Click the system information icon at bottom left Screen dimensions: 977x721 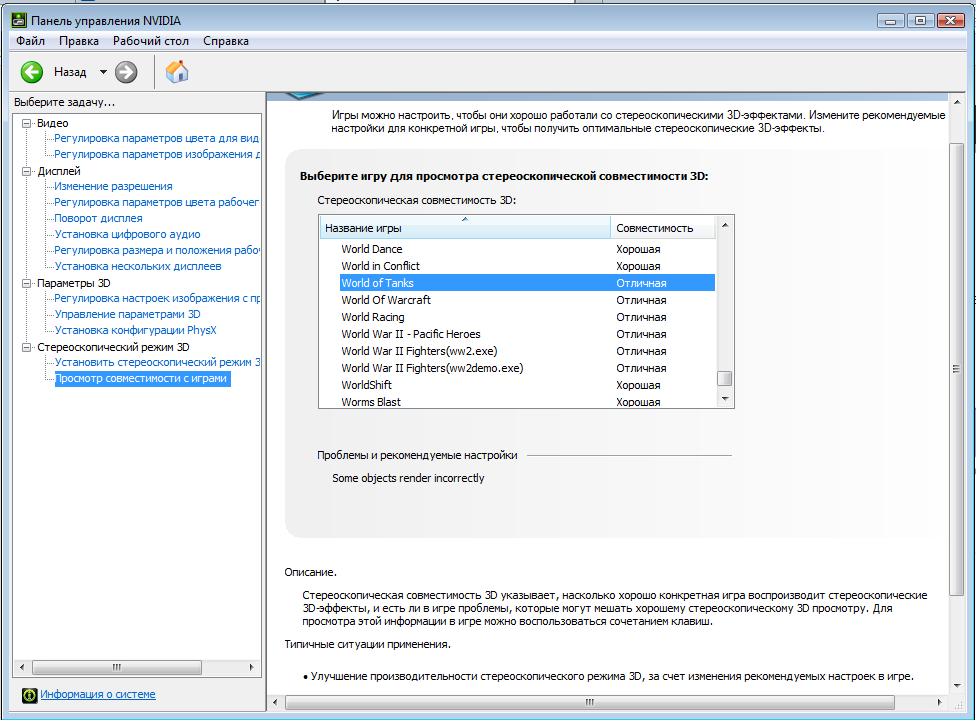[29, 695]
